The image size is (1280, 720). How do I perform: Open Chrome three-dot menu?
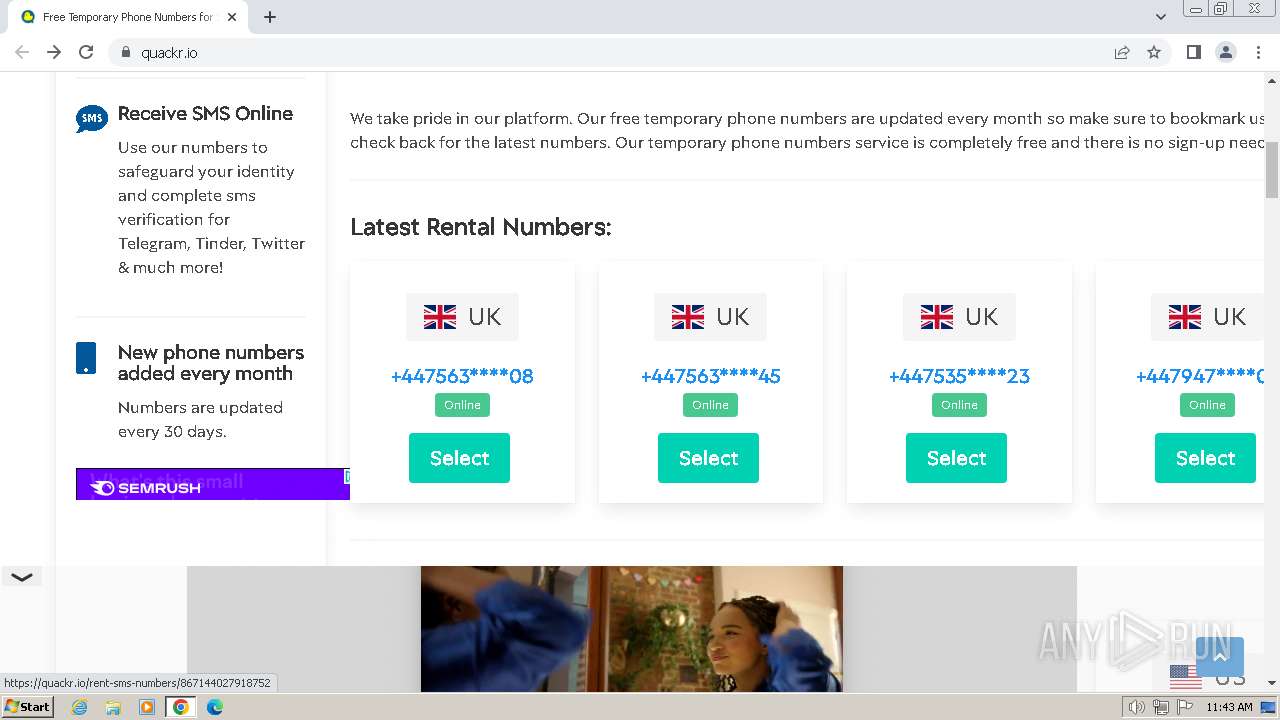coord(1258,52)
